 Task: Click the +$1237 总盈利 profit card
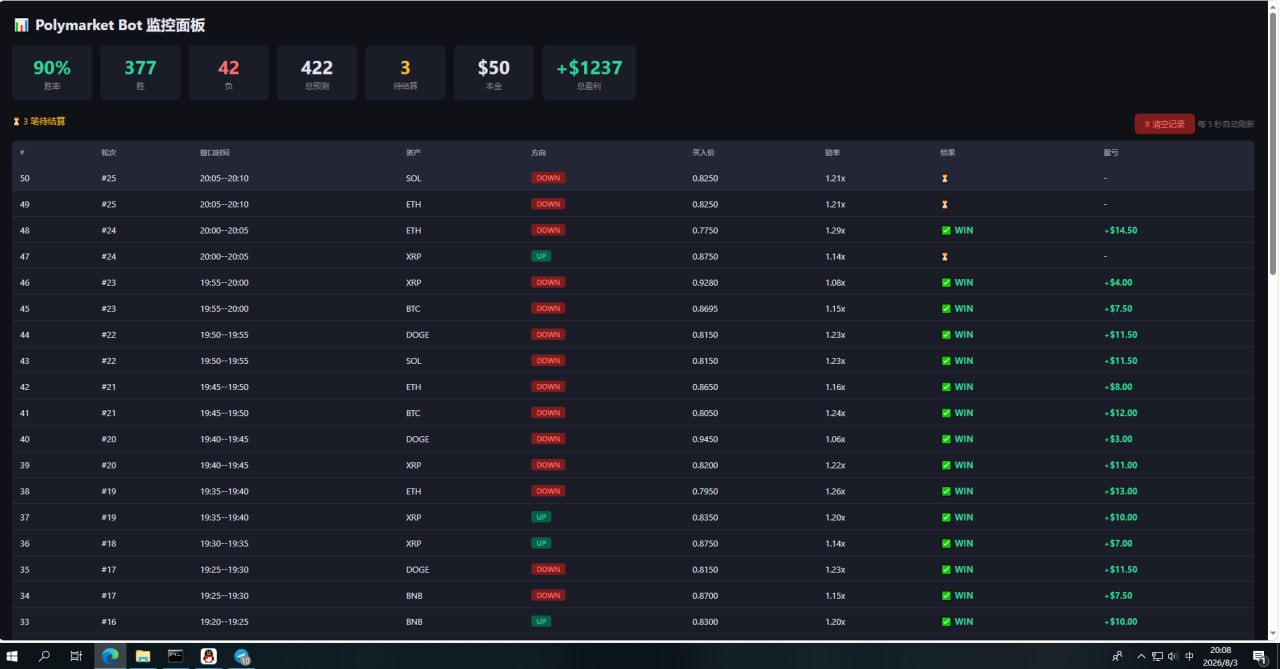point(589,73)
